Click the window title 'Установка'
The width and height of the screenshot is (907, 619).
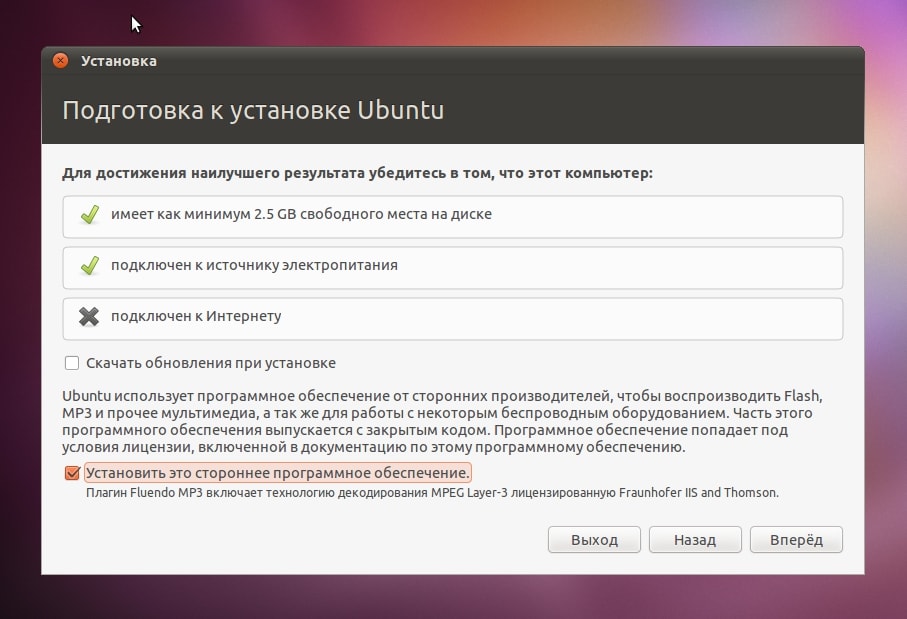click(119, 61)
